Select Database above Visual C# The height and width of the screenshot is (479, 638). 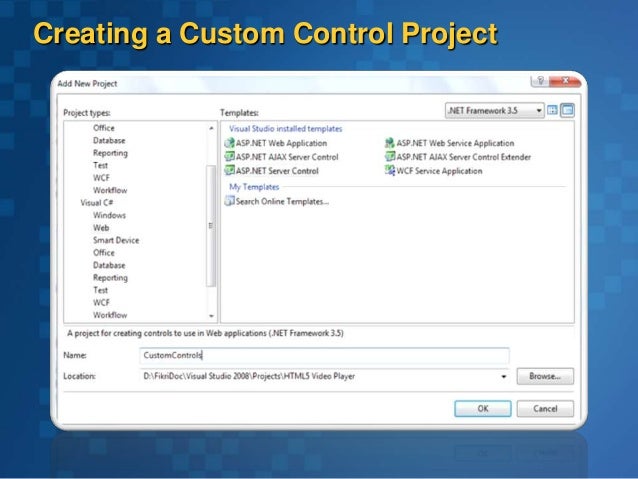coord(109,140)
